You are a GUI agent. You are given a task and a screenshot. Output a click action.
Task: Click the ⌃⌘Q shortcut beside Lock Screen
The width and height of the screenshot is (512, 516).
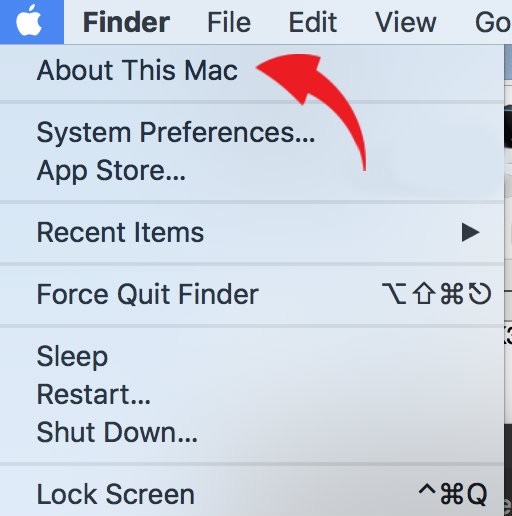453,494
